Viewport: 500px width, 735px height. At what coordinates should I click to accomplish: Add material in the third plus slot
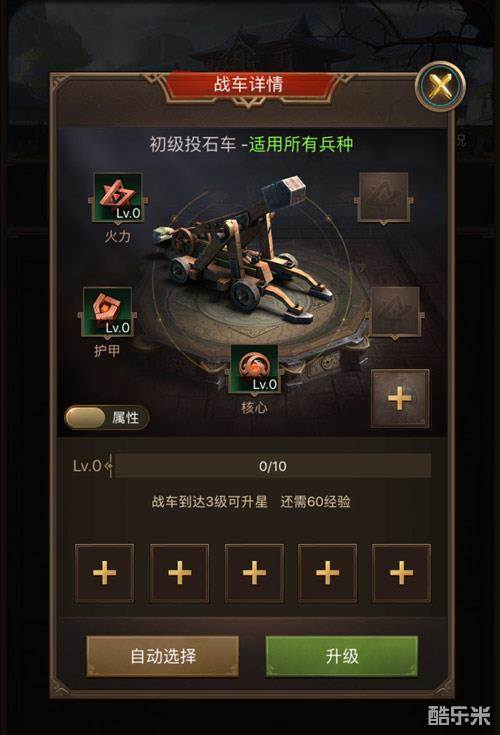point(254,573)
